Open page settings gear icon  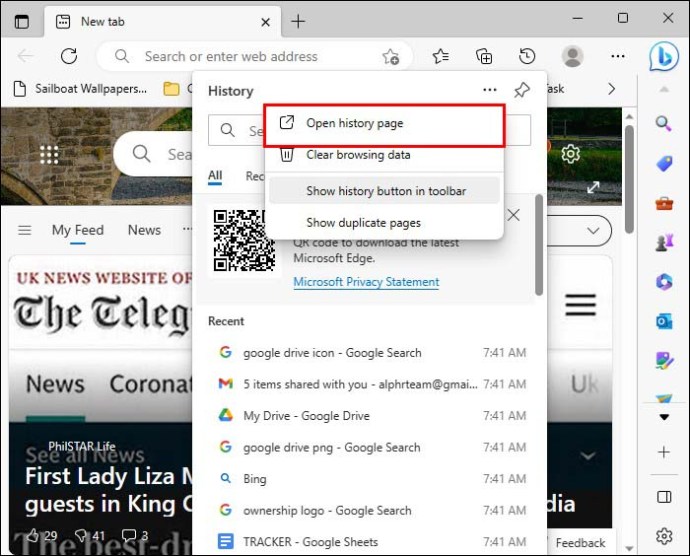pyautogui.click(x=570, y=154)
